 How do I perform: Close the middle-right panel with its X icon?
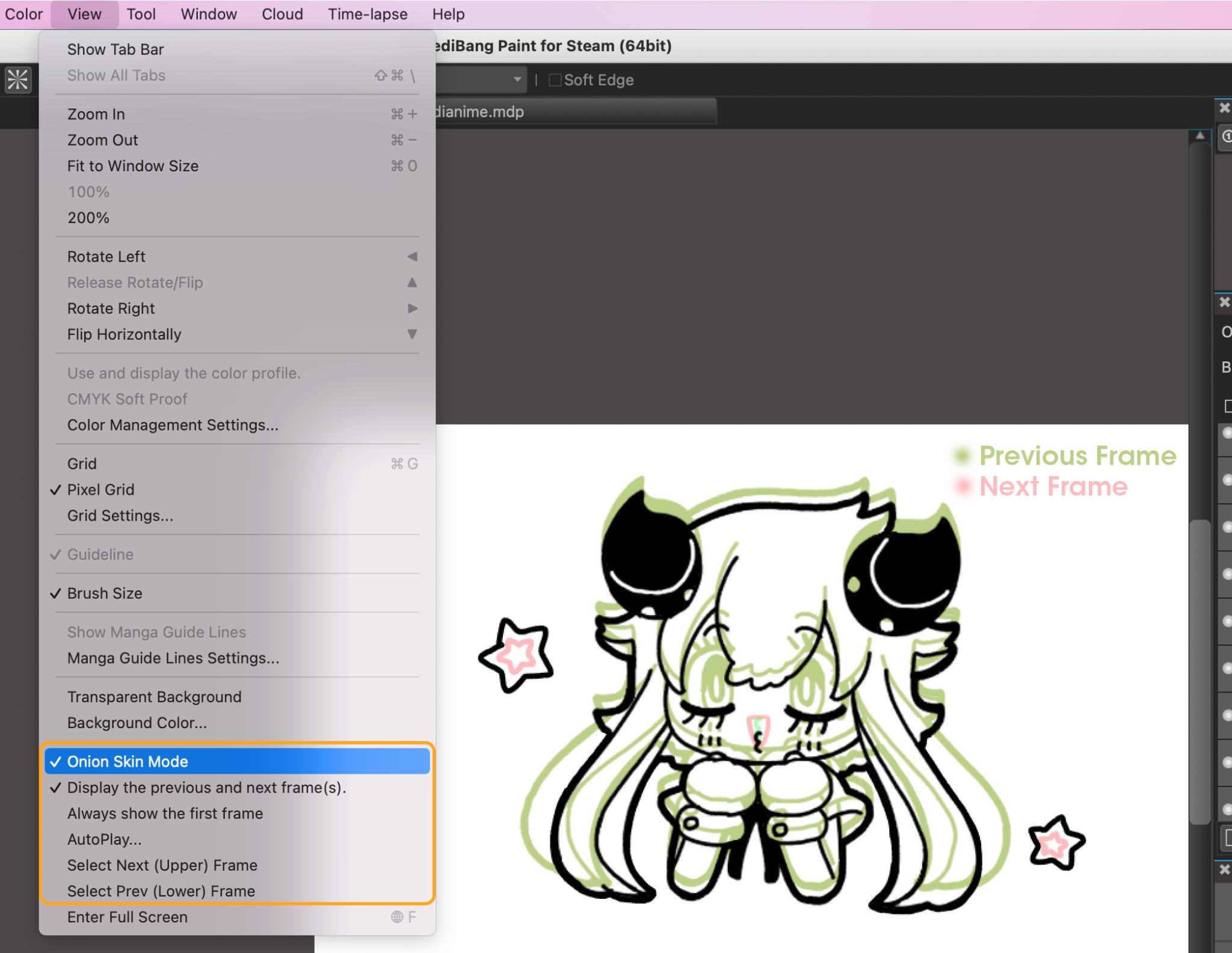click(x=1225, y=302)
